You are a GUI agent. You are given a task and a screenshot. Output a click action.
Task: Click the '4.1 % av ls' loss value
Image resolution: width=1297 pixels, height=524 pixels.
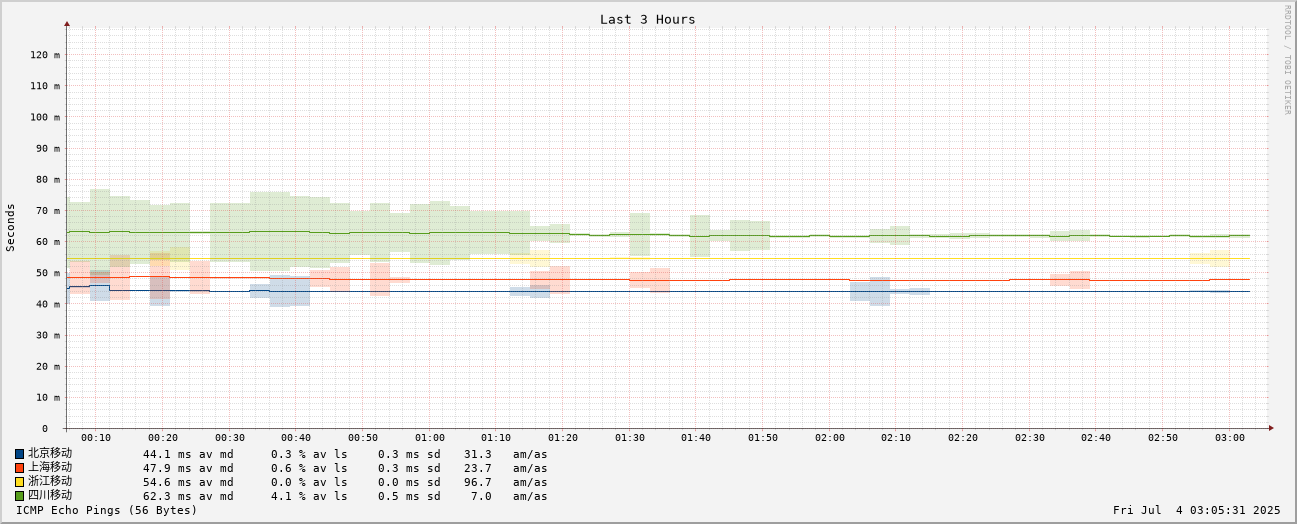pos(309,496)
